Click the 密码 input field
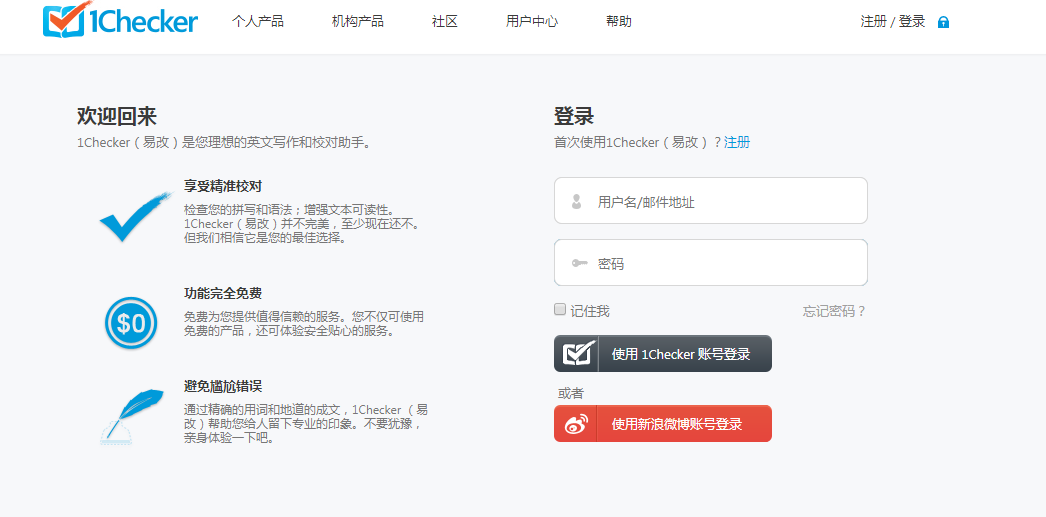 click(x=710, y=263)
